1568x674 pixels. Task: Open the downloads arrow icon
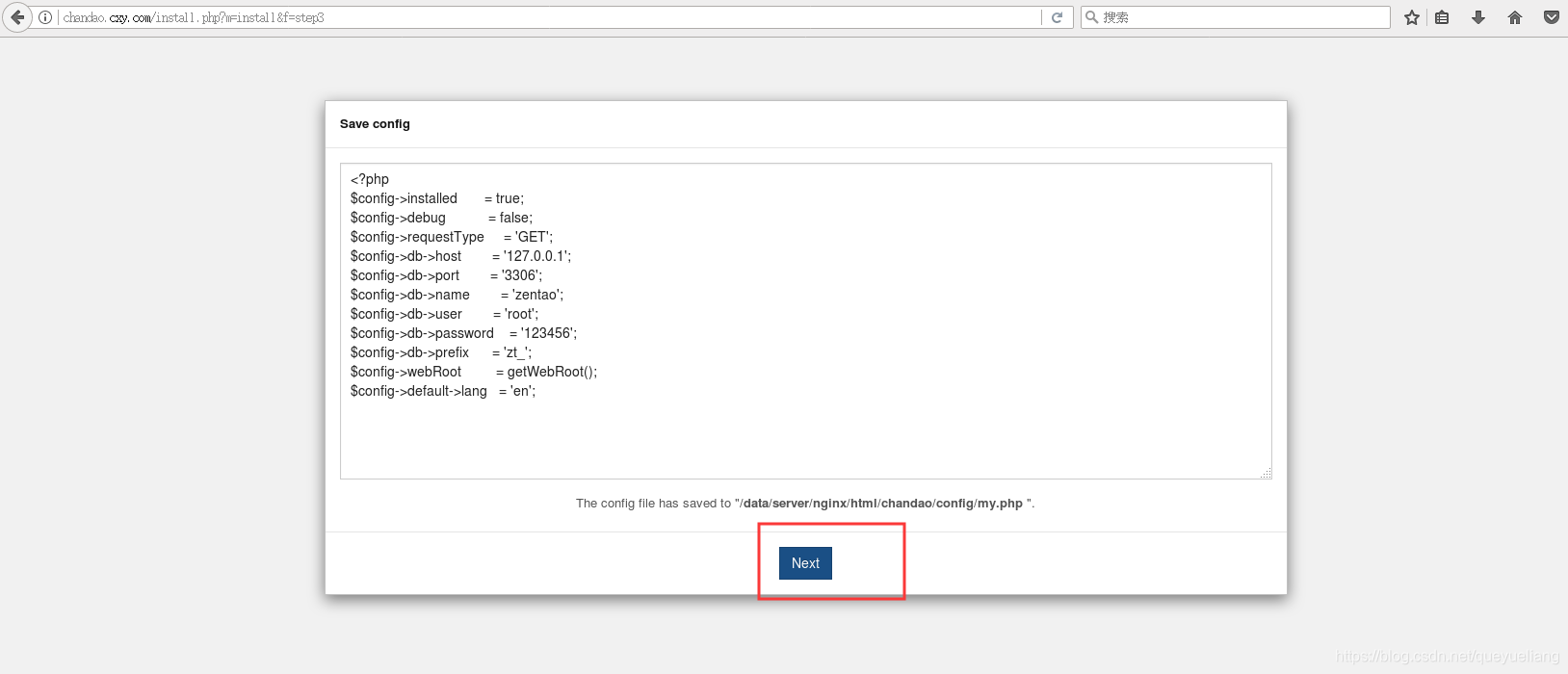pos(1478,17)
